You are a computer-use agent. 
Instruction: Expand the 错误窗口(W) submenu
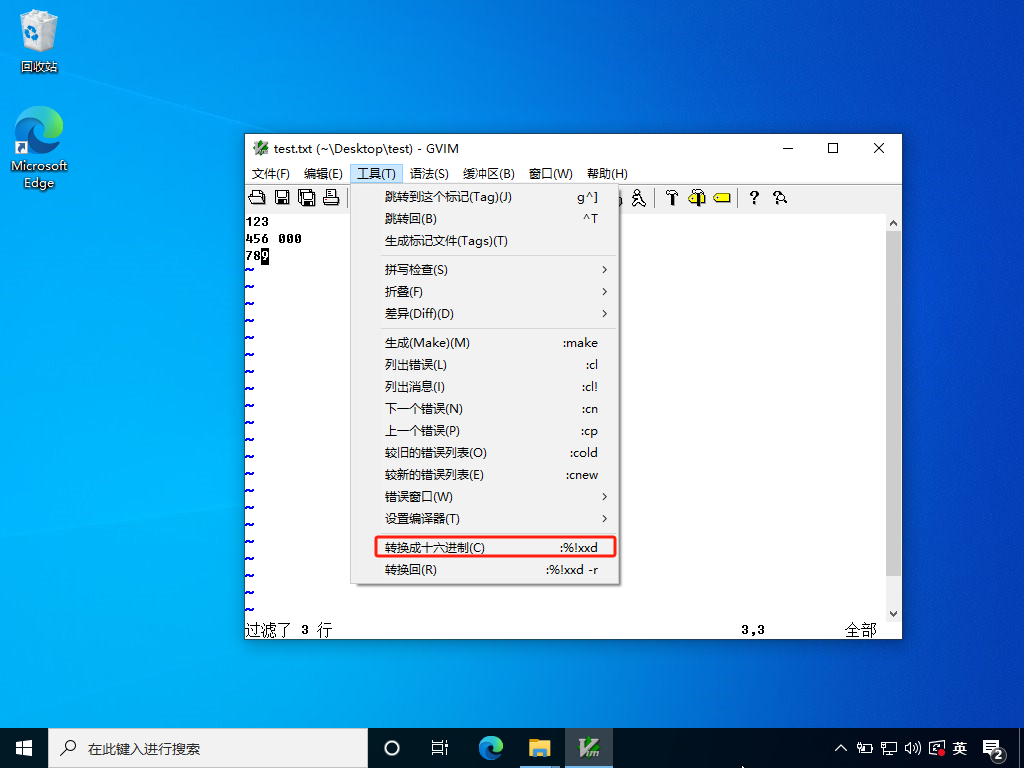point(485,497)
